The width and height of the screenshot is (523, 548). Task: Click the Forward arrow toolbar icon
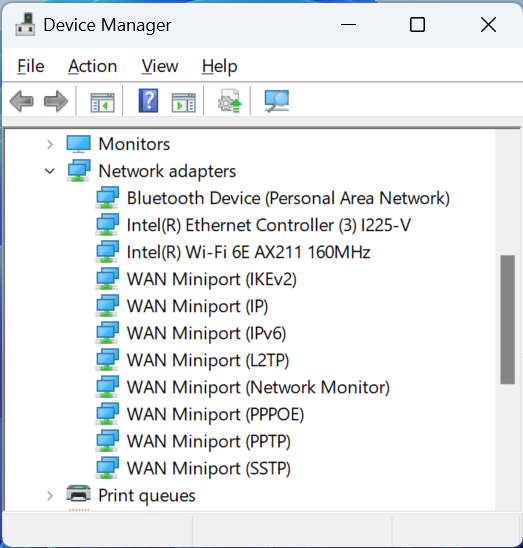pyautogui.click(x=56, y=101)
